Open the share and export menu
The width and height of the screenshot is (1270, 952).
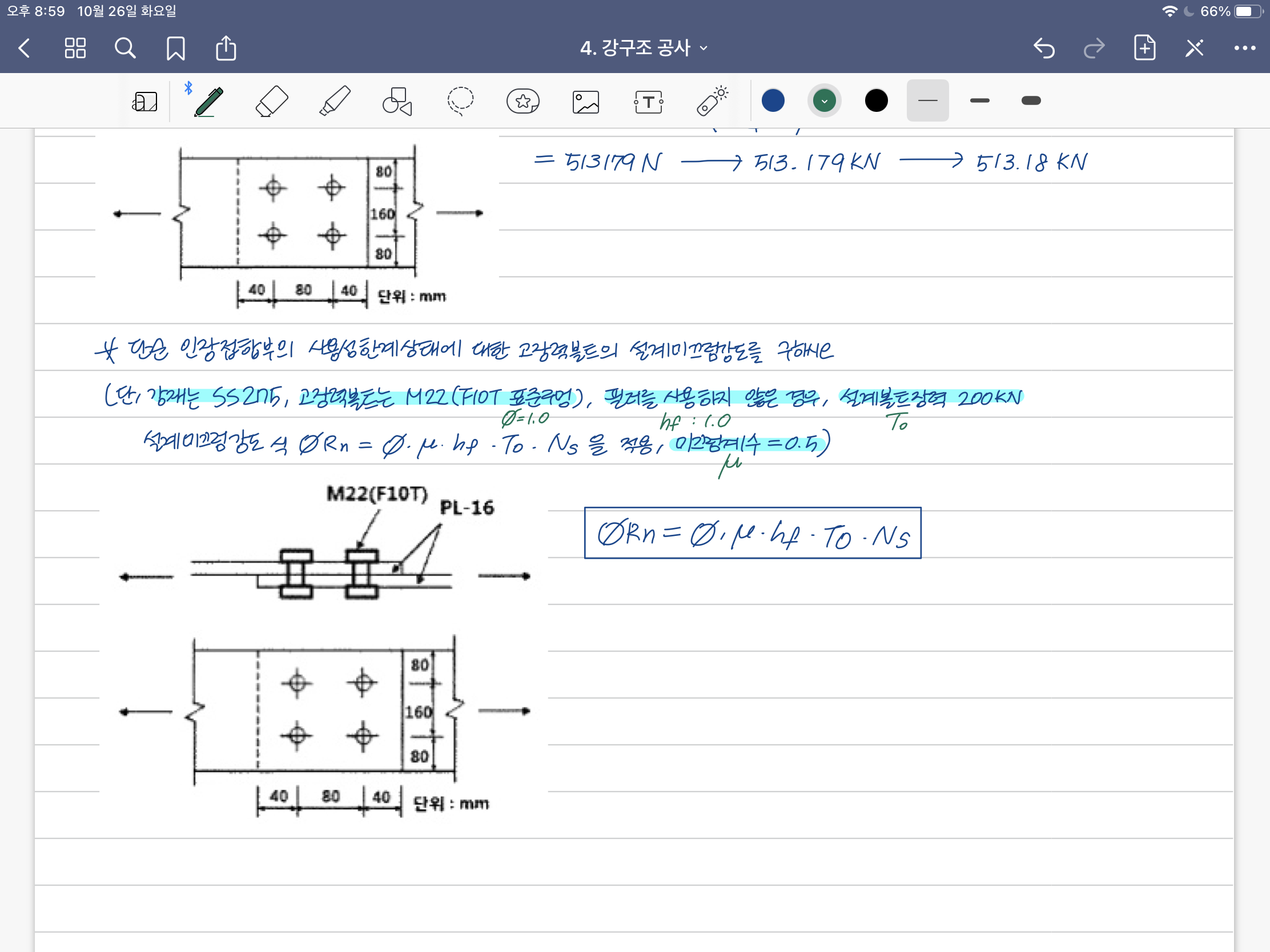pyautogui.click(x=226, y=47)
